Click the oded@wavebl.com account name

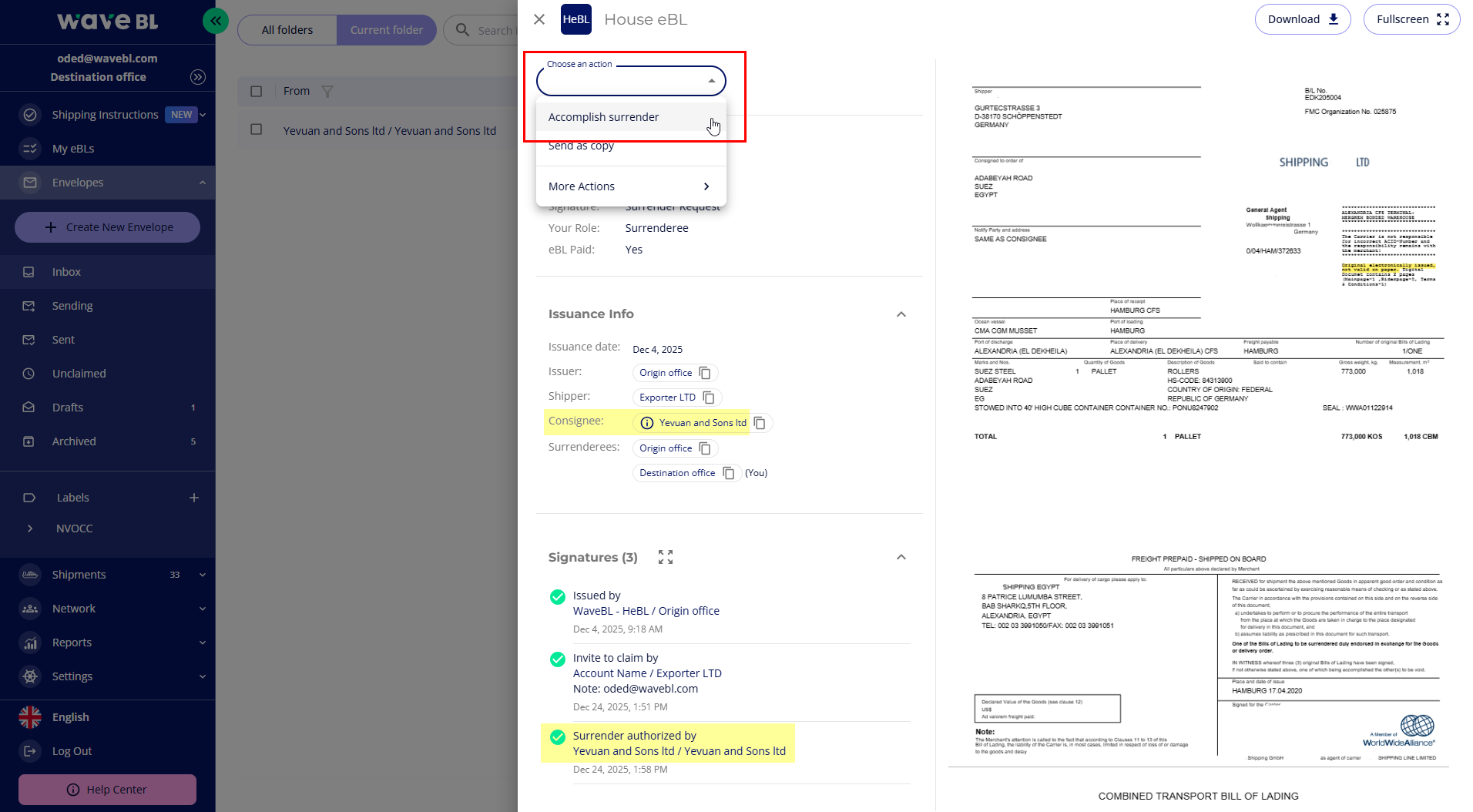pyautogui.click(x=107, y=59)
